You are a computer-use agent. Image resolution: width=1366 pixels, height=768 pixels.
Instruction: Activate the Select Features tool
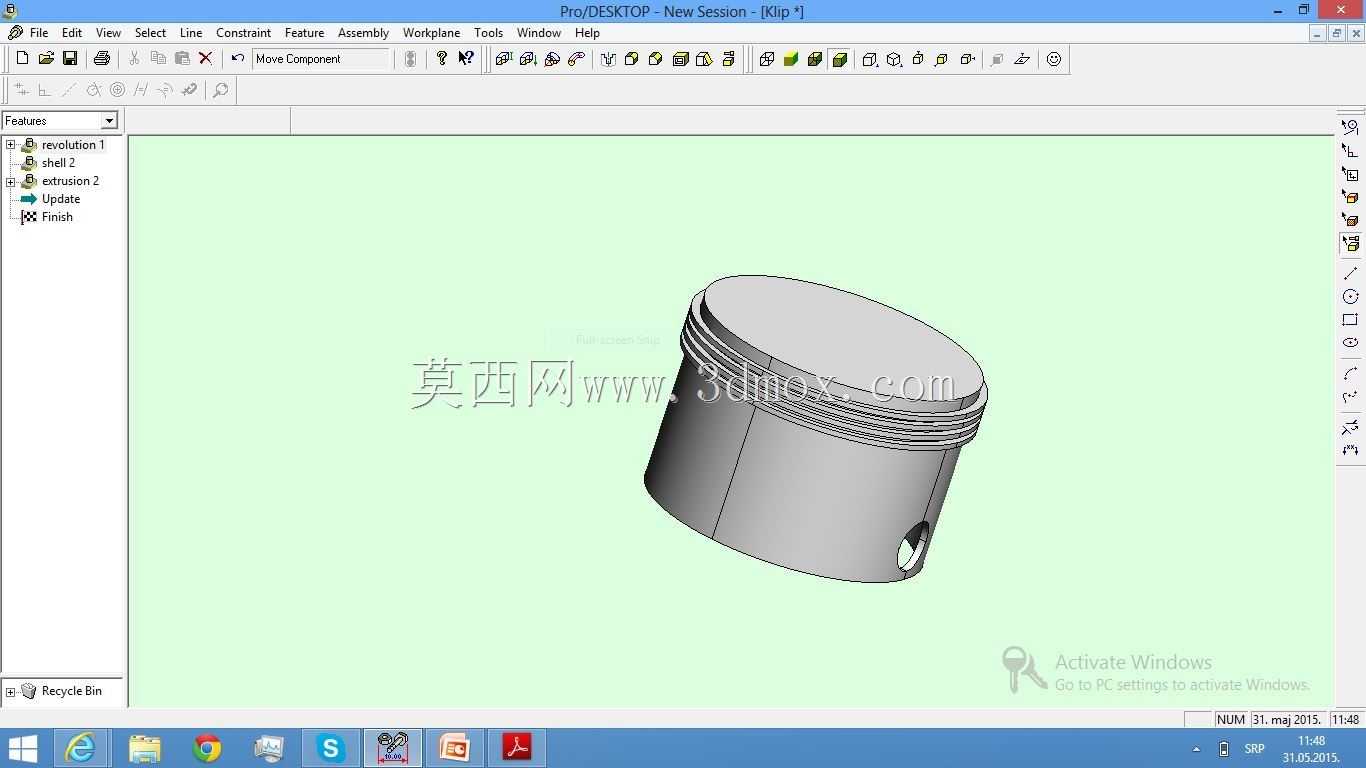(1350, 243)
